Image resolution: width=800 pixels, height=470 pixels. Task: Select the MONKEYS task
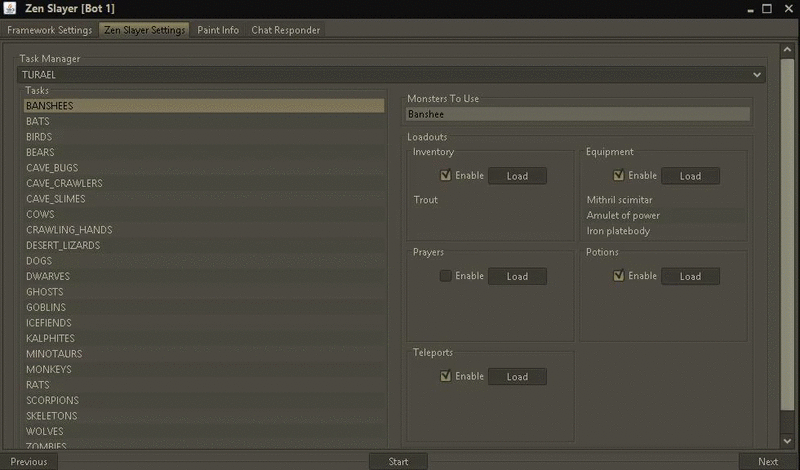pyautogui.click(x=204, y=369)
